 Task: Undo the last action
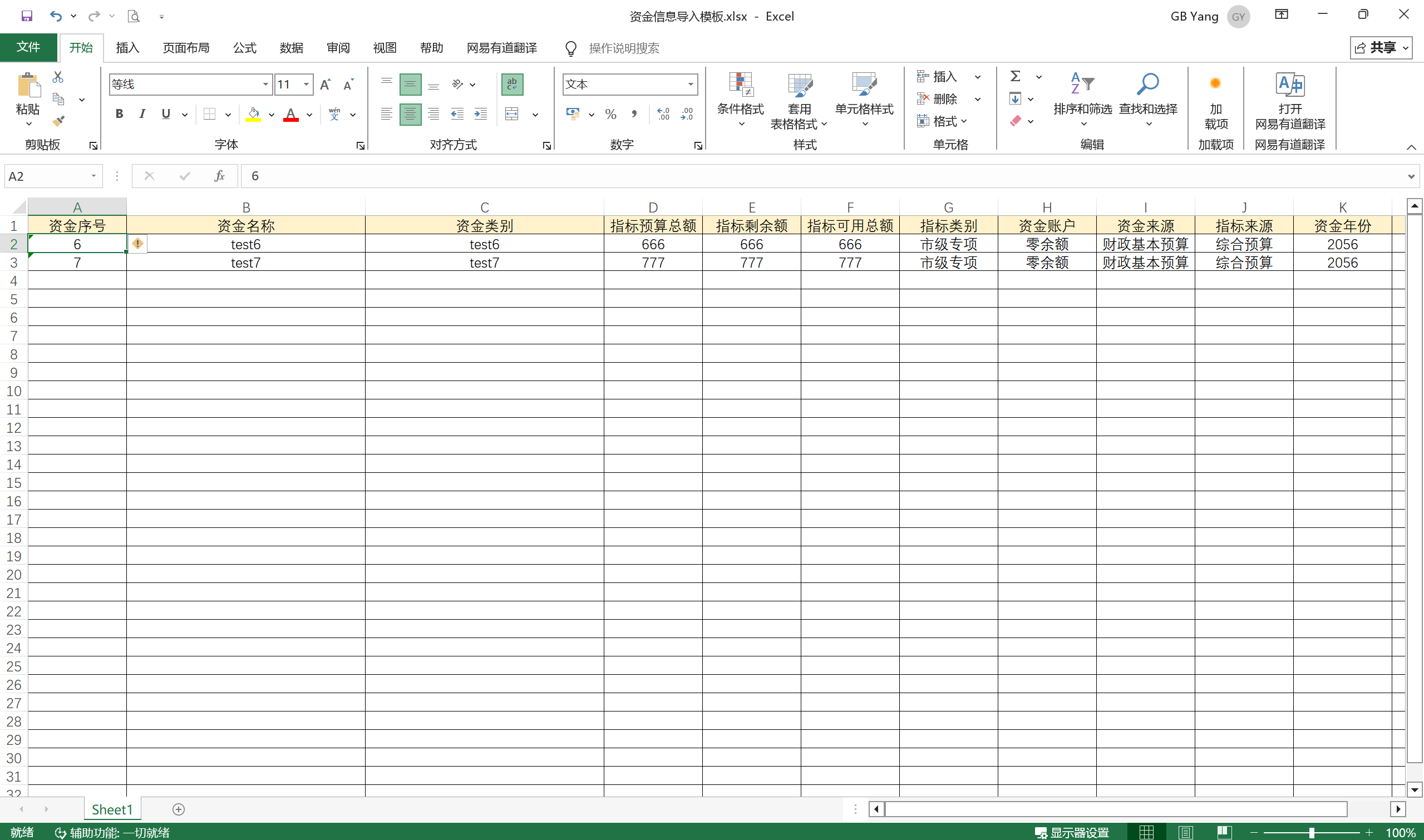click(x=56, y=16)
